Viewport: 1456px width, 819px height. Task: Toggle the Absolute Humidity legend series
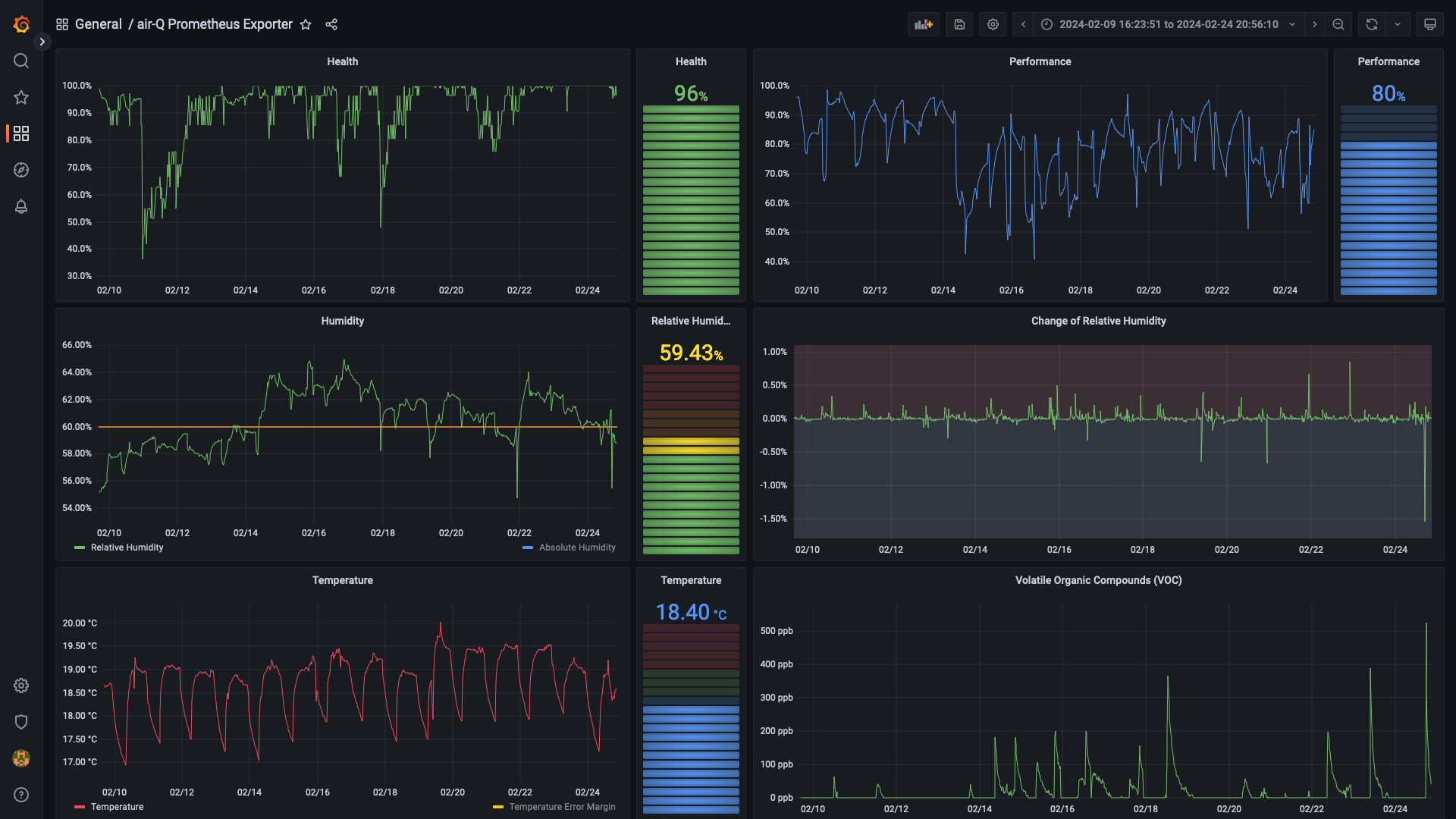click(x=576, y=548)
